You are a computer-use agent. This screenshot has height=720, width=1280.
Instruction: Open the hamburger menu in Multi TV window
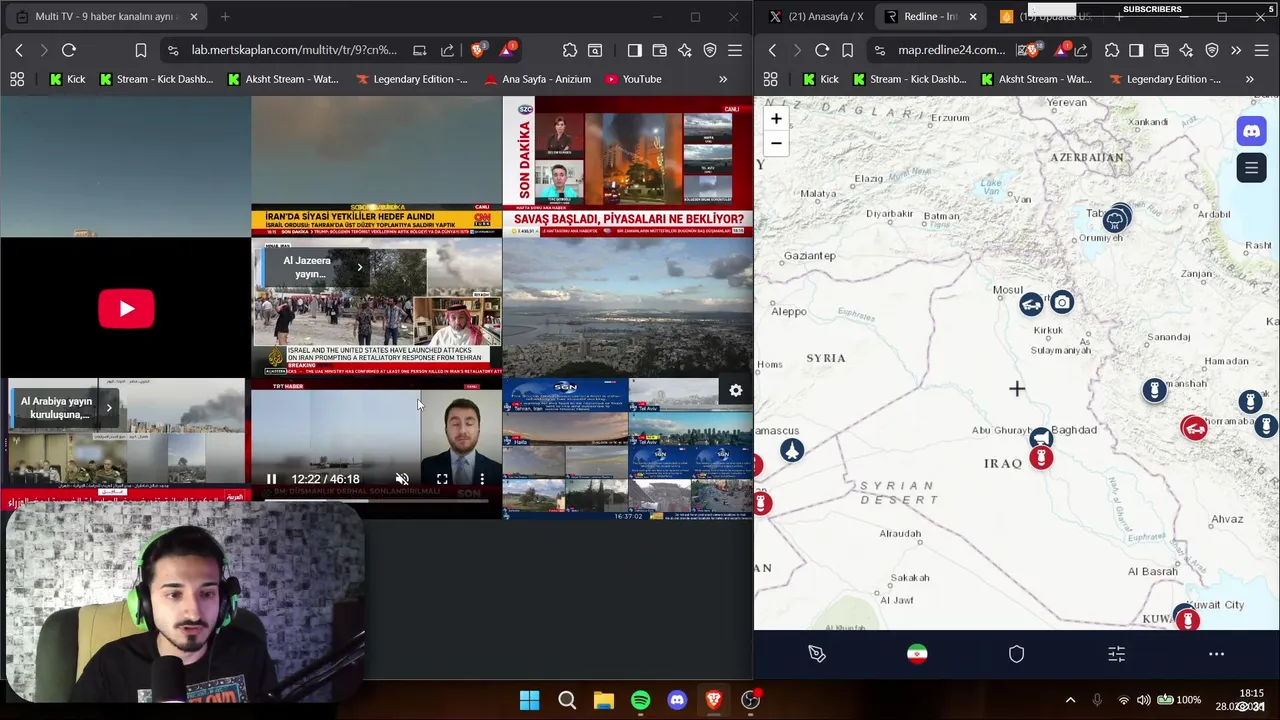(x=735, y=50)
